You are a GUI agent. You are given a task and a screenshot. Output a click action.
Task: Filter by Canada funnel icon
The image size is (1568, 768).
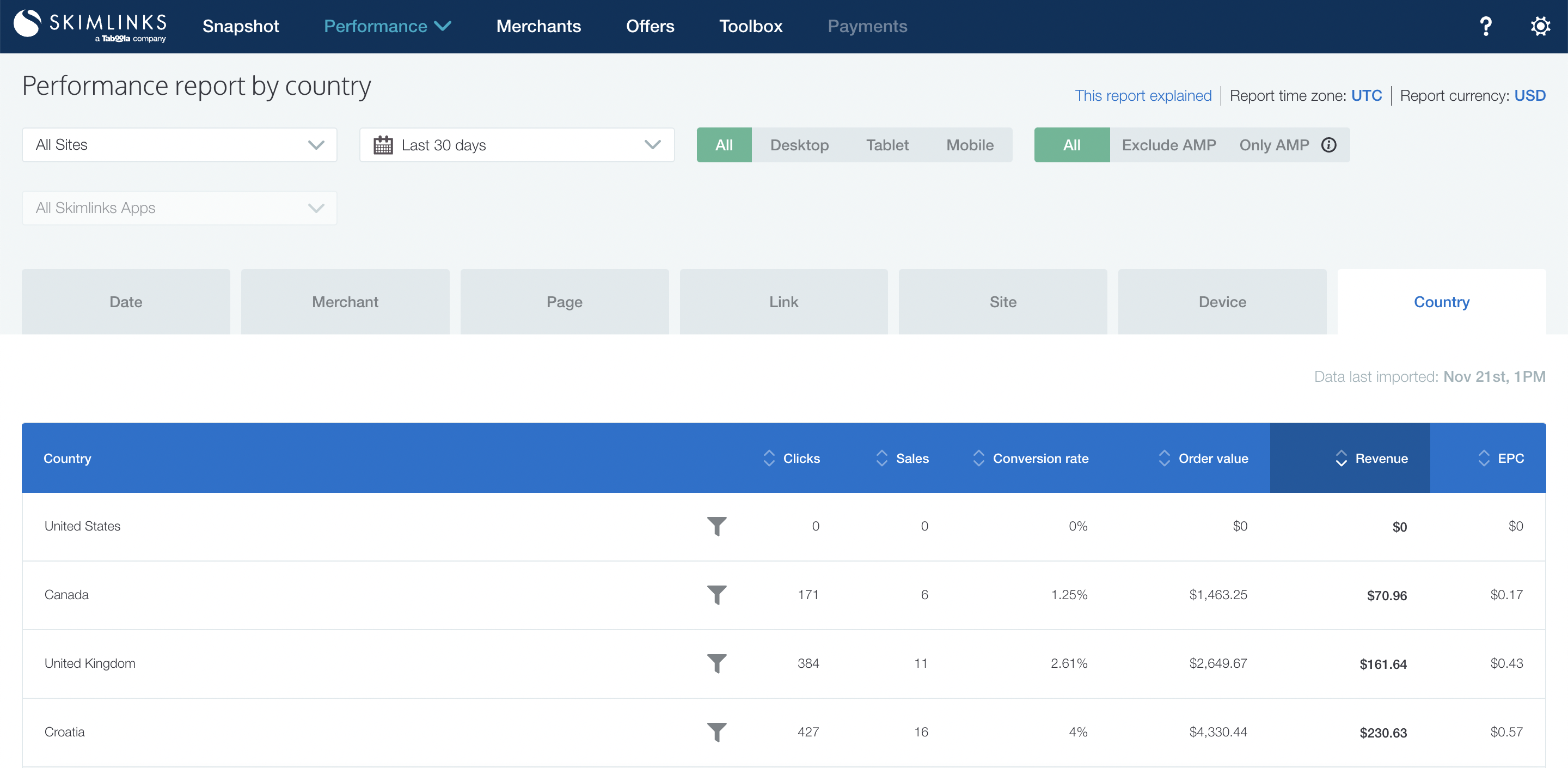[x=716, y=595]
